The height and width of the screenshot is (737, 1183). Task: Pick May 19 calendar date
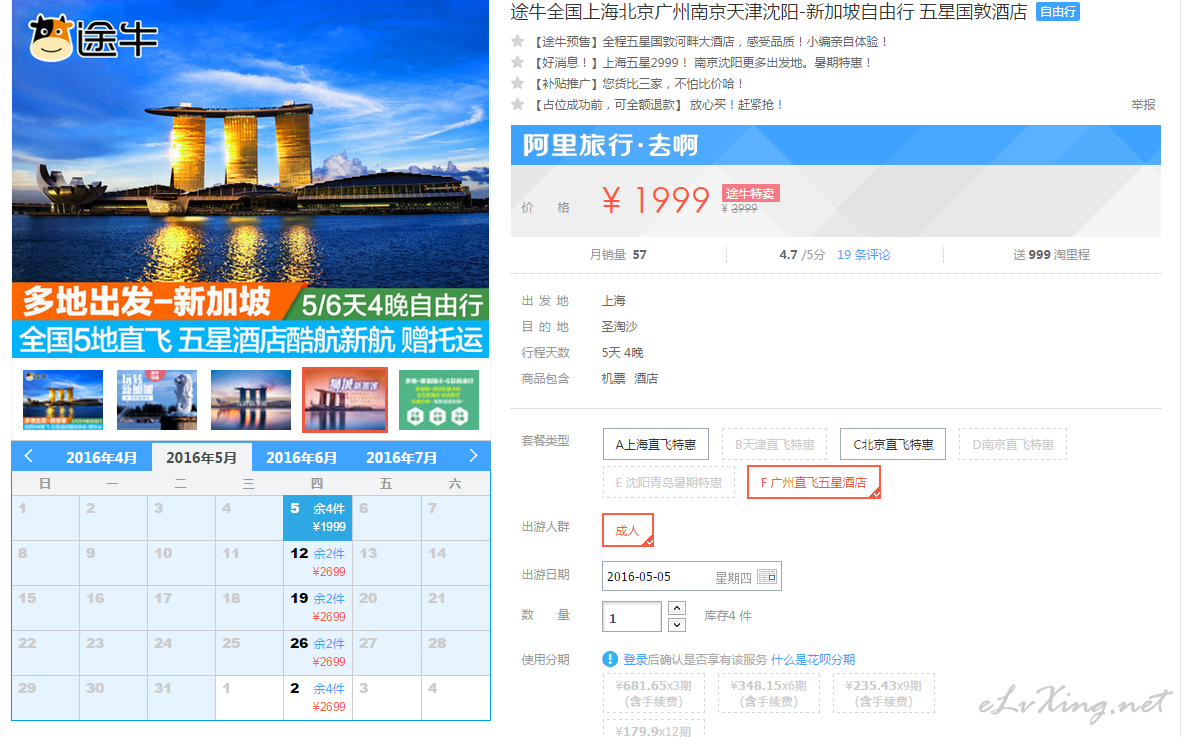coord(318,608)
